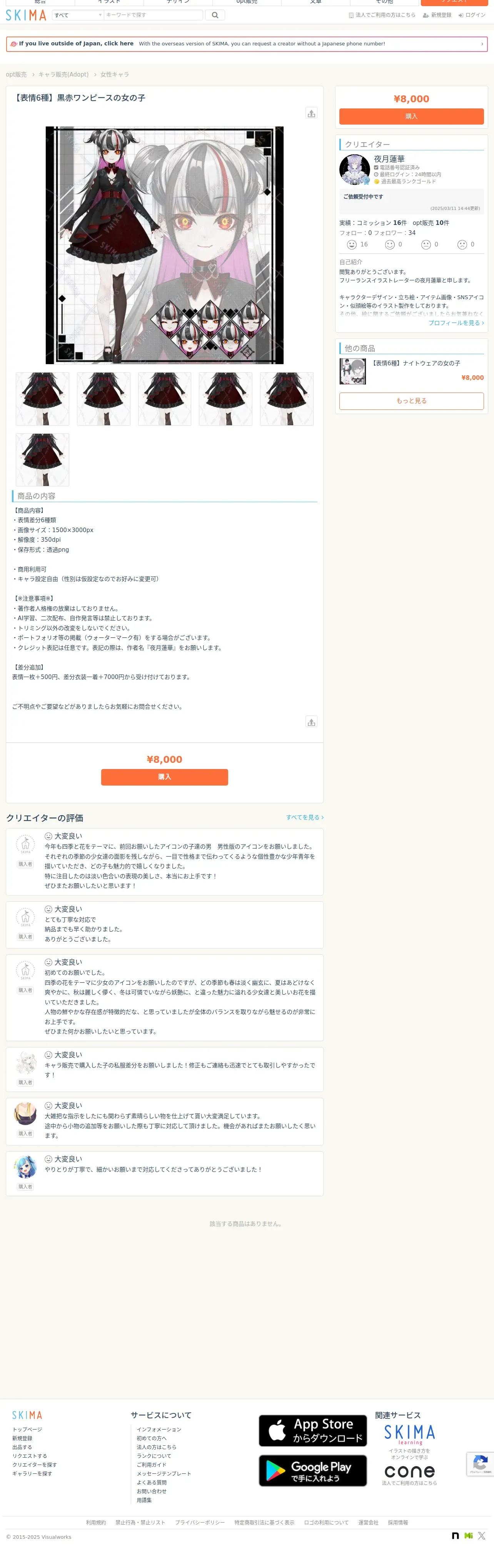Image resolution: width=494 pixels, height=1568 pixels.
Task: Click the gold rank badge beside 過去最高ランクゴールド
Action: click(x=376, y=181)
